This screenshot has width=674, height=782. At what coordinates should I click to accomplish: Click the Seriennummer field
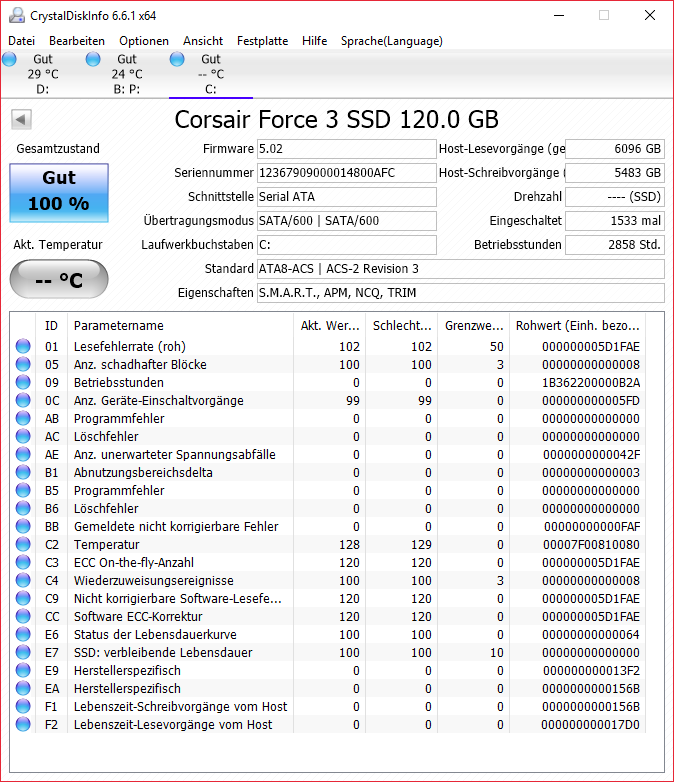point(347,173)
